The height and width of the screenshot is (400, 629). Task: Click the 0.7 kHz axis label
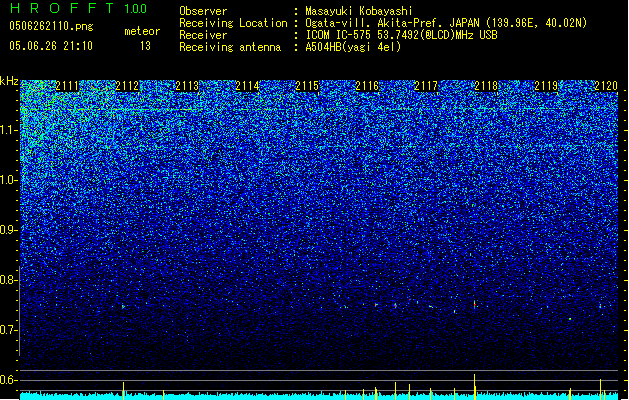(x=9, y=330)
